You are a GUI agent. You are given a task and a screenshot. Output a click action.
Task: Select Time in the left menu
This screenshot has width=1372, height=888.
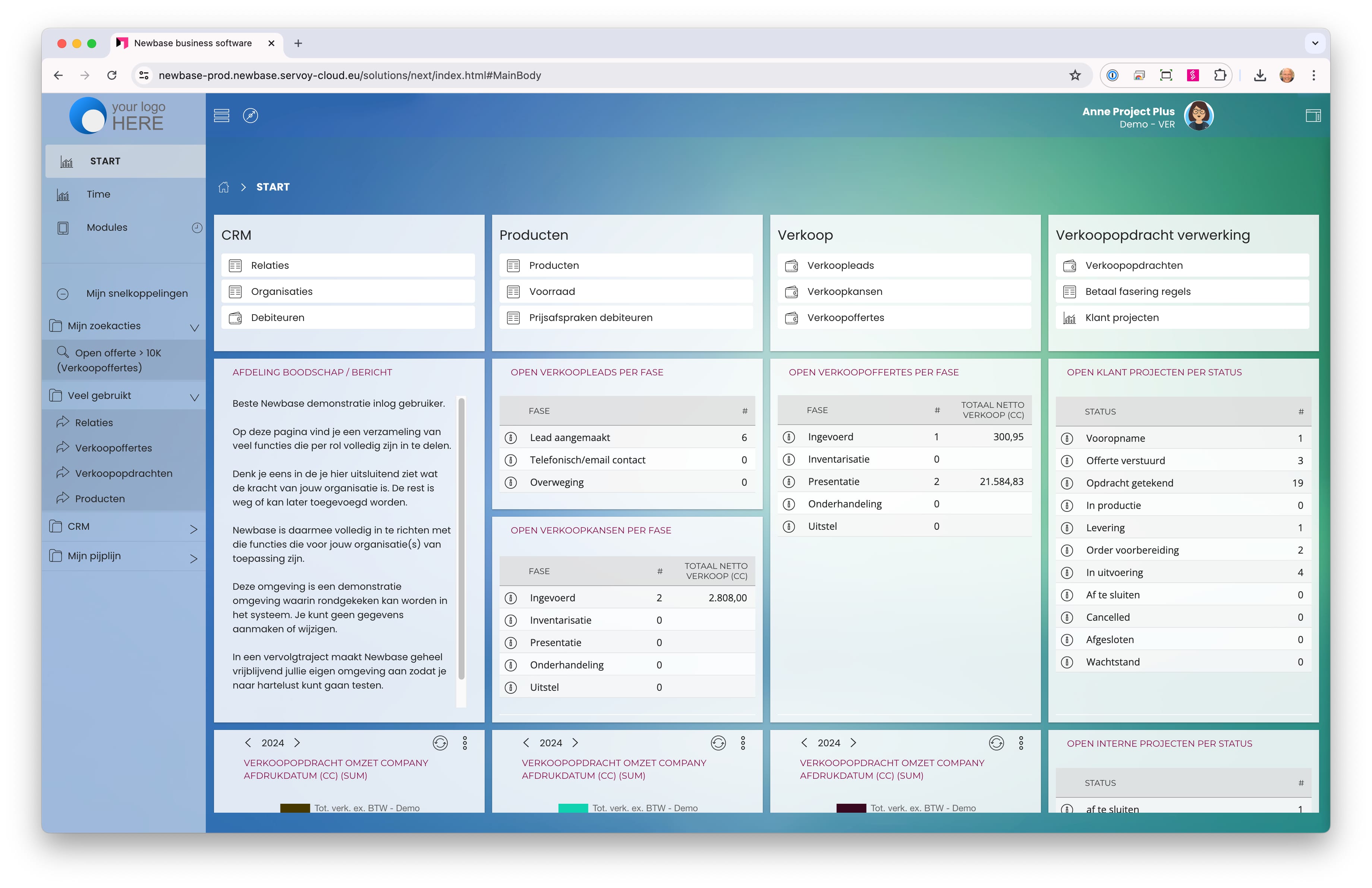coord(98,194)
